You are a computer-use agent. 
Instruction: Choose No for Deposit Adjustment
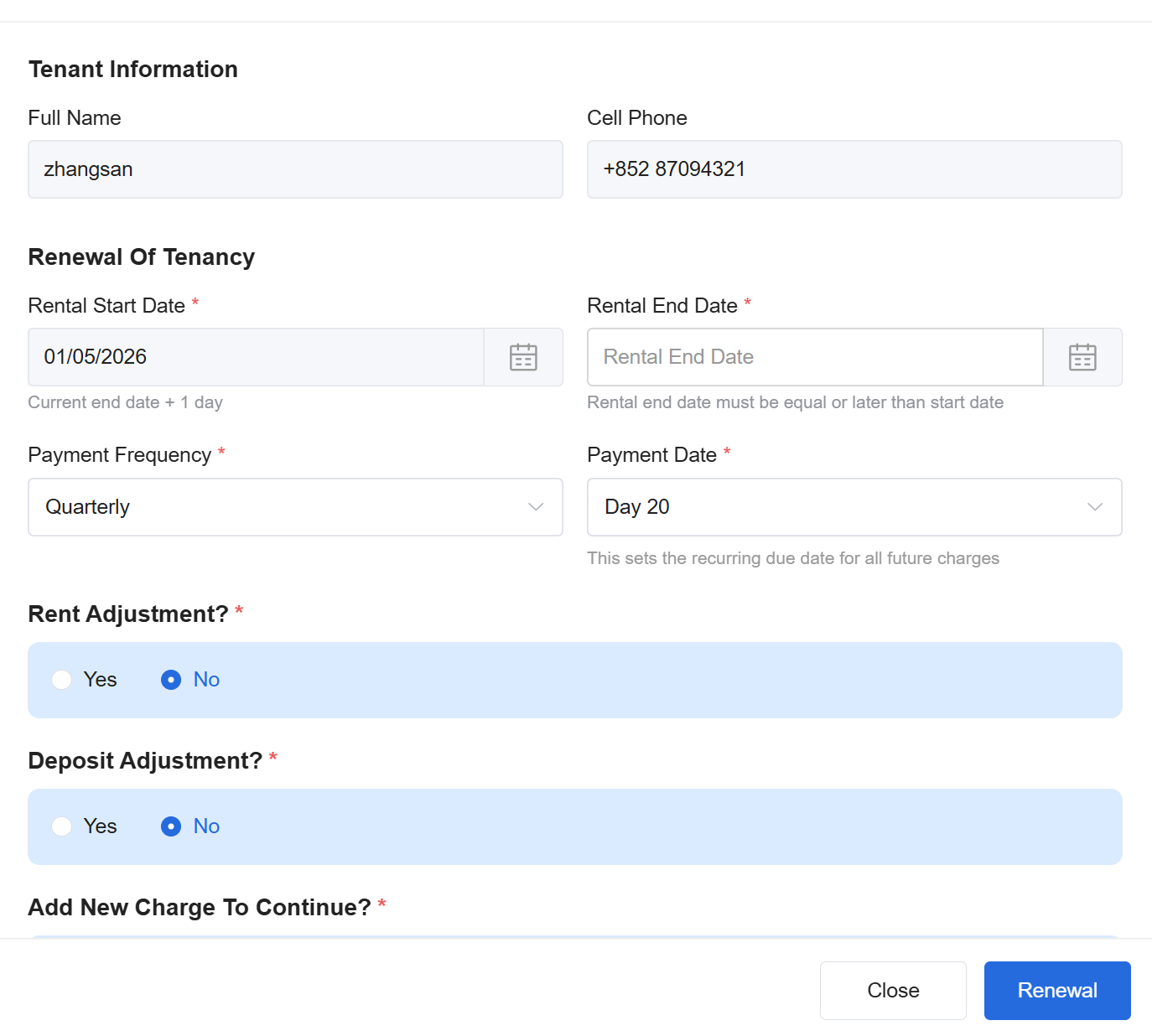[x=171, y=826]
